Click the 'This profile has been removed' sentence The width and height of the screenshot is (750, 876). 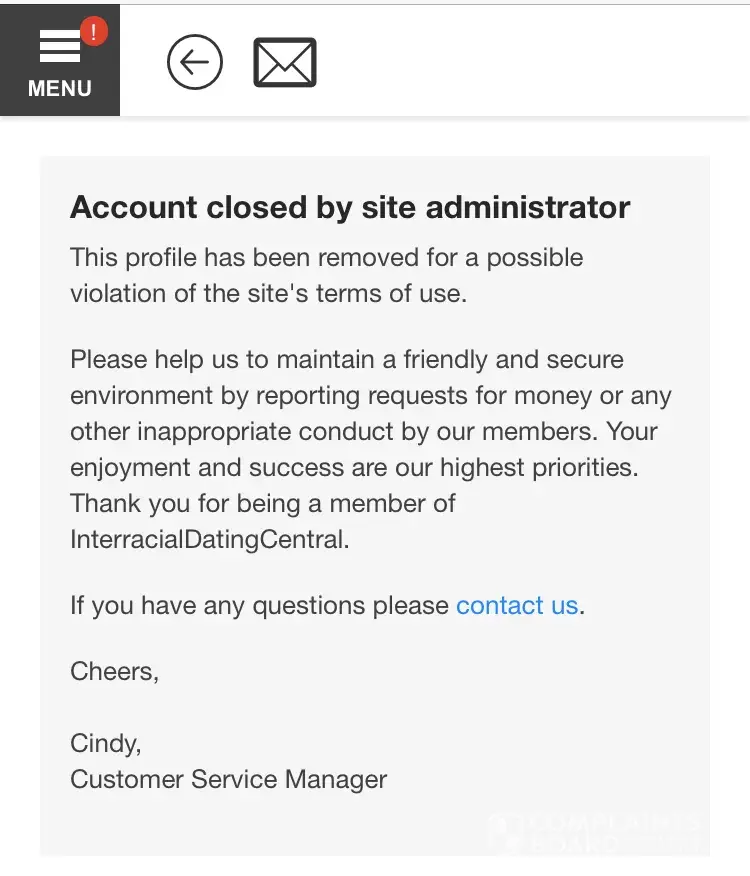[x=326, y=257]
